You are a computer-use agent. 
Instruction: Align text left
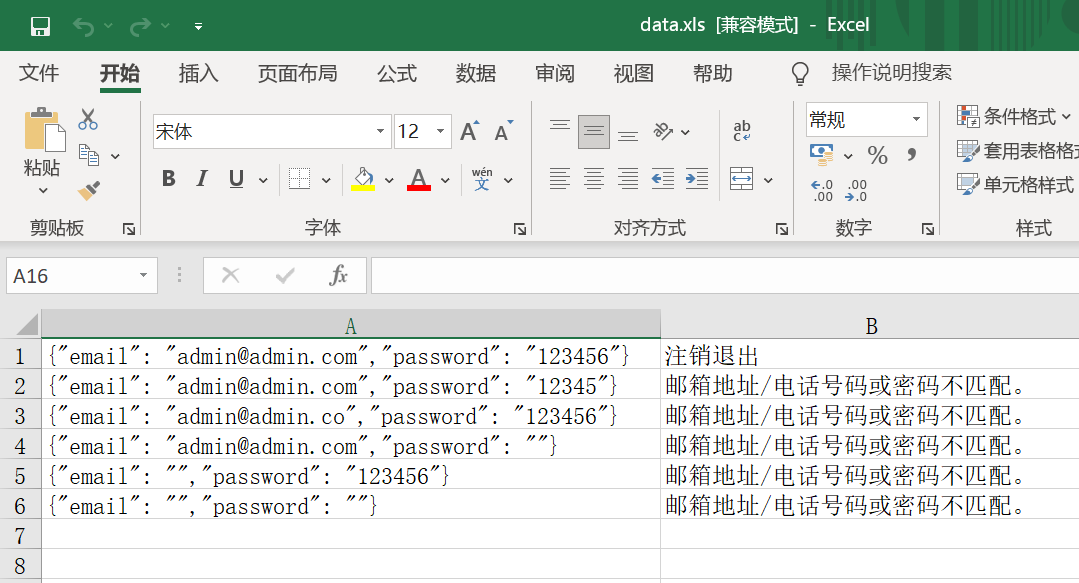click(559, 179)
